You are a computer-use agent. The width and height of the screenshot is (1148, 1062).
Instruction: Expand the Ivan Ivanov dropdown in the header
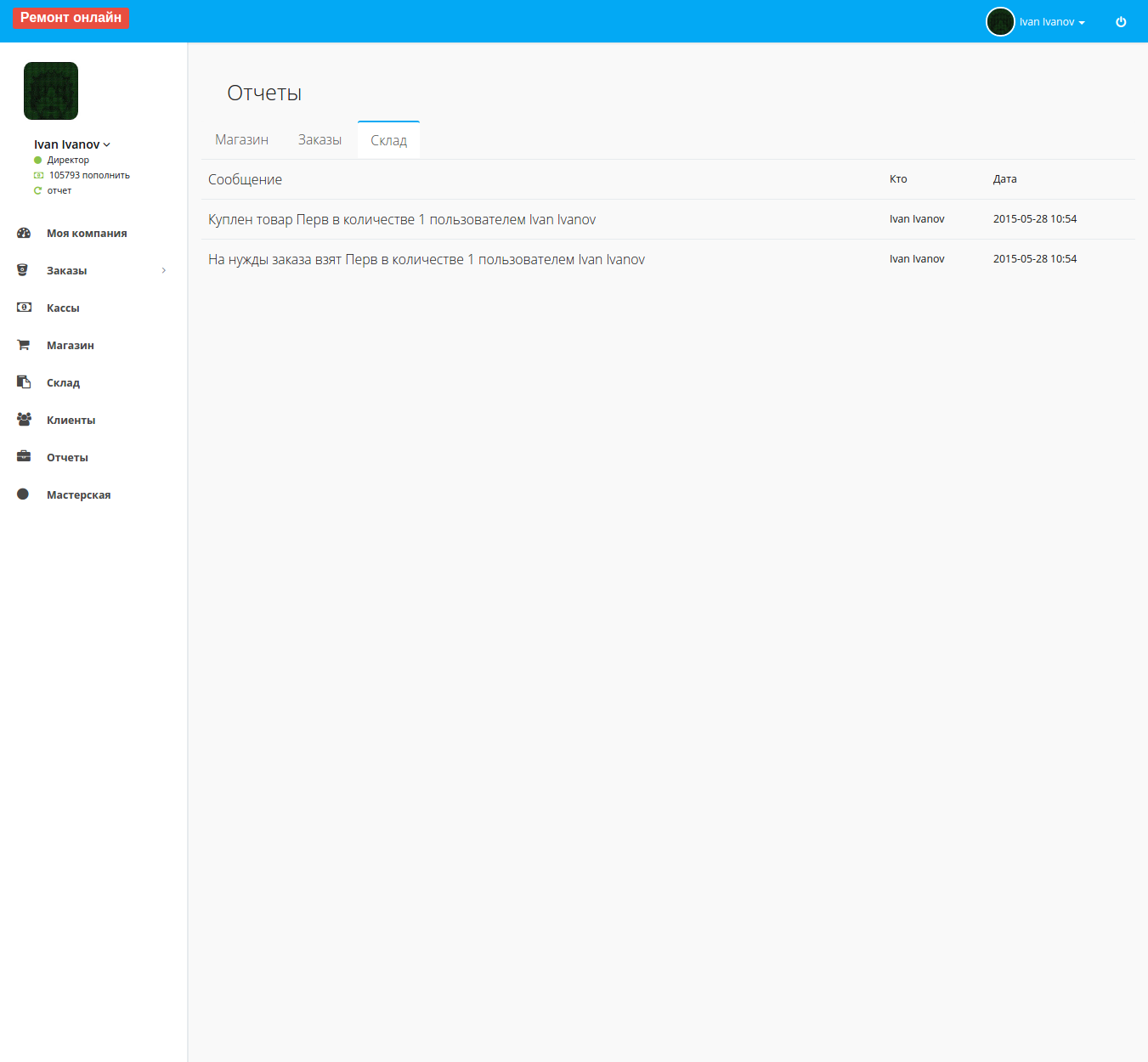[1052, 22]
